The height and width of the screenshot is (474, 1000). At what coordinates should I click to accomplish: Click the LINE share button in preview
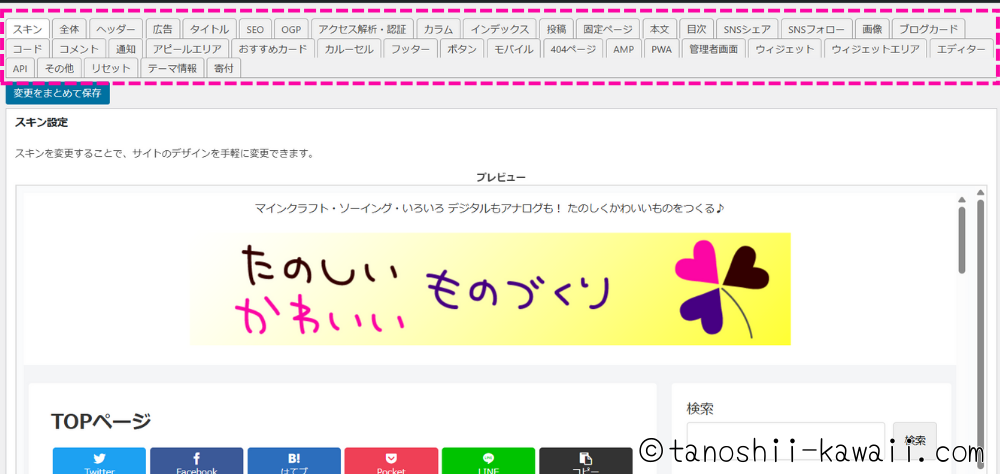(x=489, y=461)
